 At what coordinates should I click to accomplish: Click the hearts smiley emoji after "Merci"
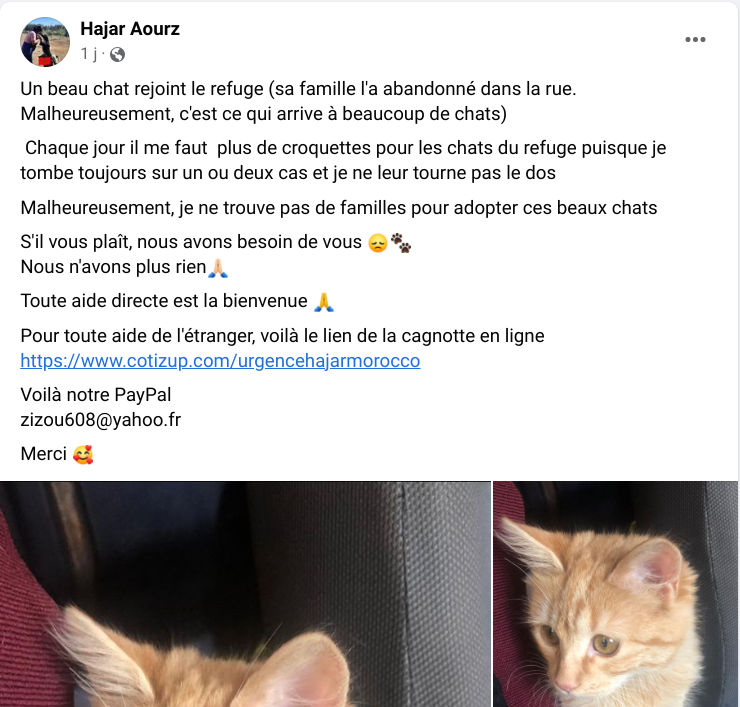[x=83, y=455]
